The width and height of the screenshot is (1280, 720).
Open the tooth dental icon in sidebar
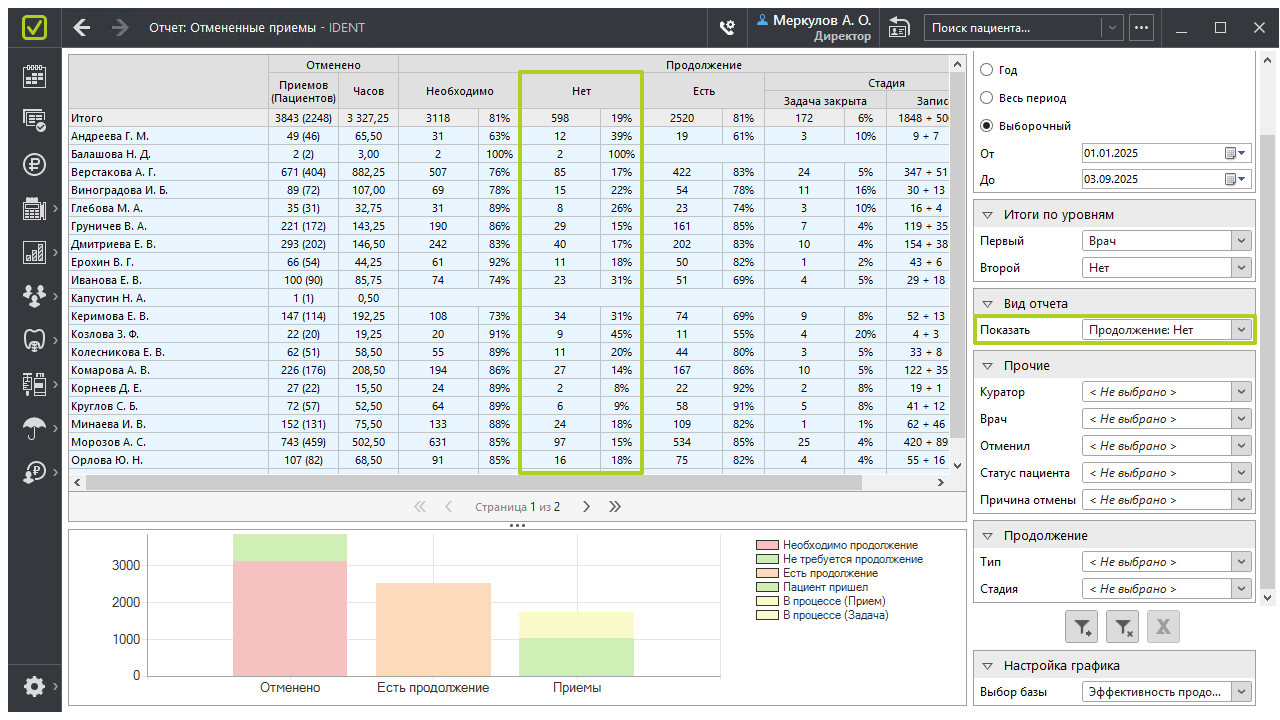pos(34,340)
